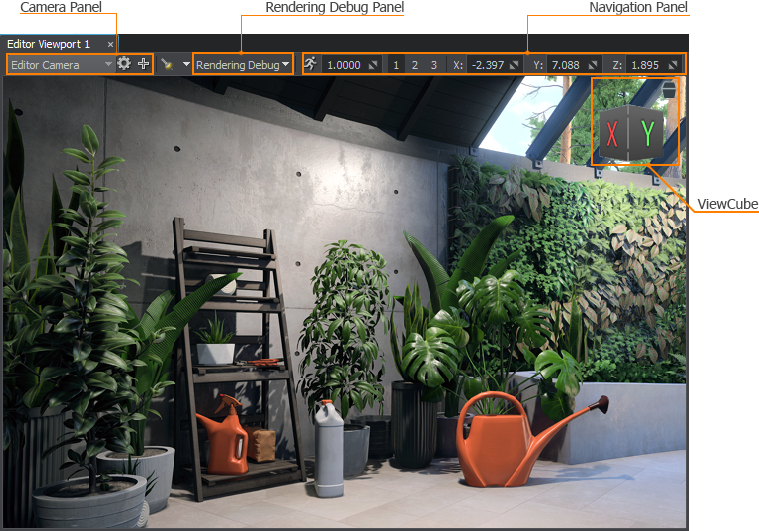Expand the arrow next to the flashlight icon
Screen dimensions: 759x531
[x=186, y=64]
